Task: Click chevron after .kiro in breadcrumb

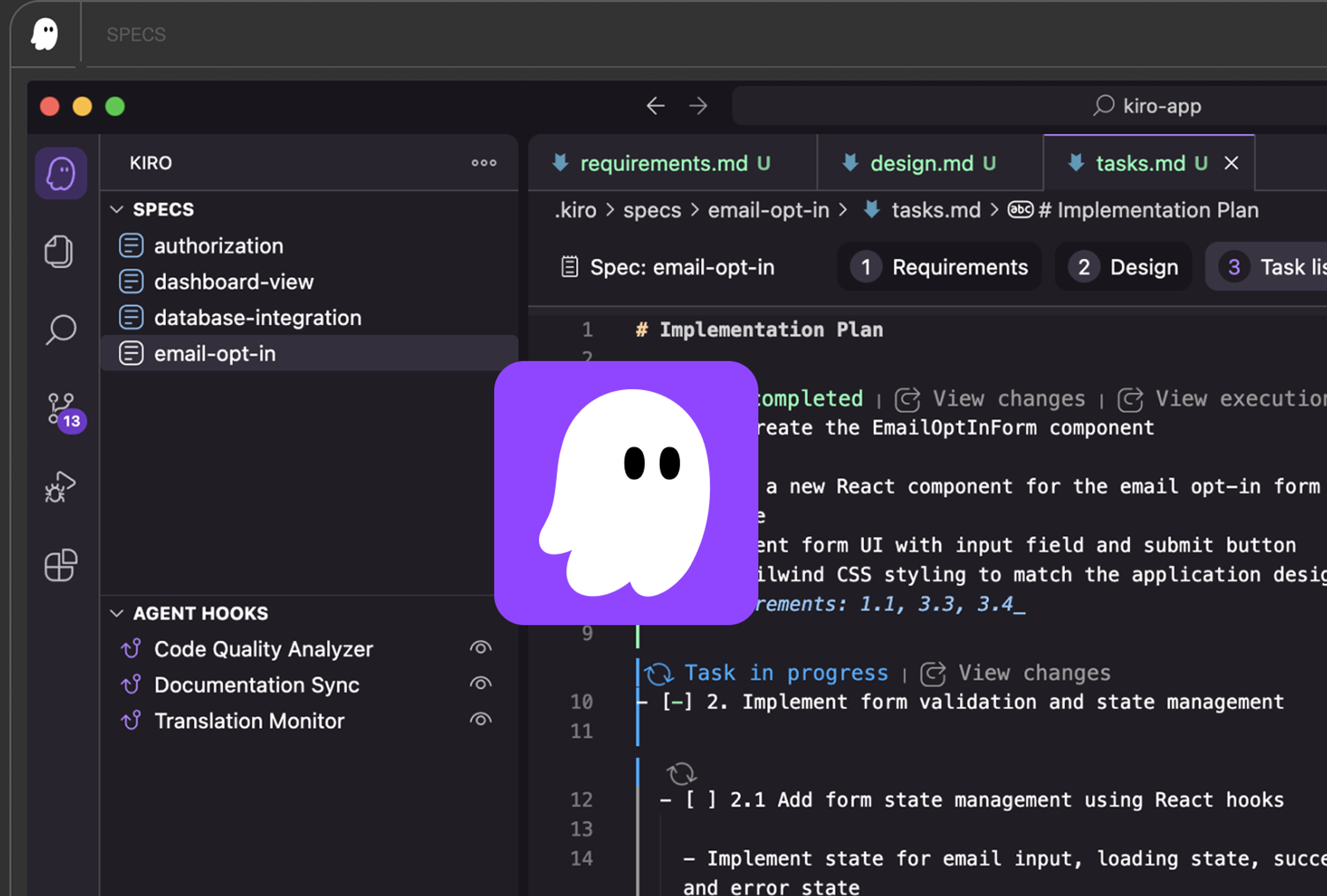Action: 610,210
